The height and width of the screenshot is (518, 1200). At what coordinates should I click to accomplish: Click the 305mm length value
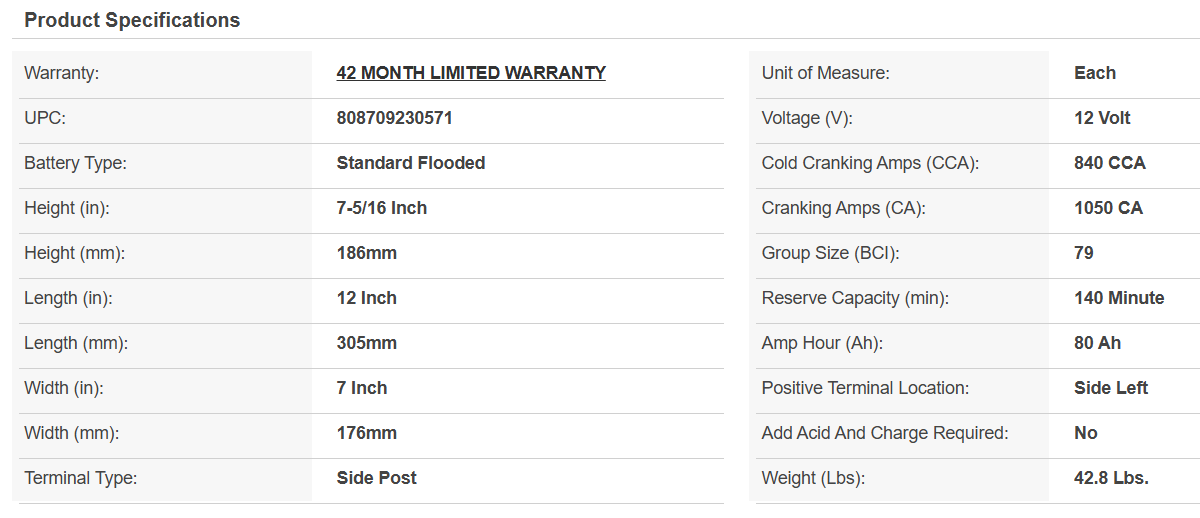[x=367, y=343]
